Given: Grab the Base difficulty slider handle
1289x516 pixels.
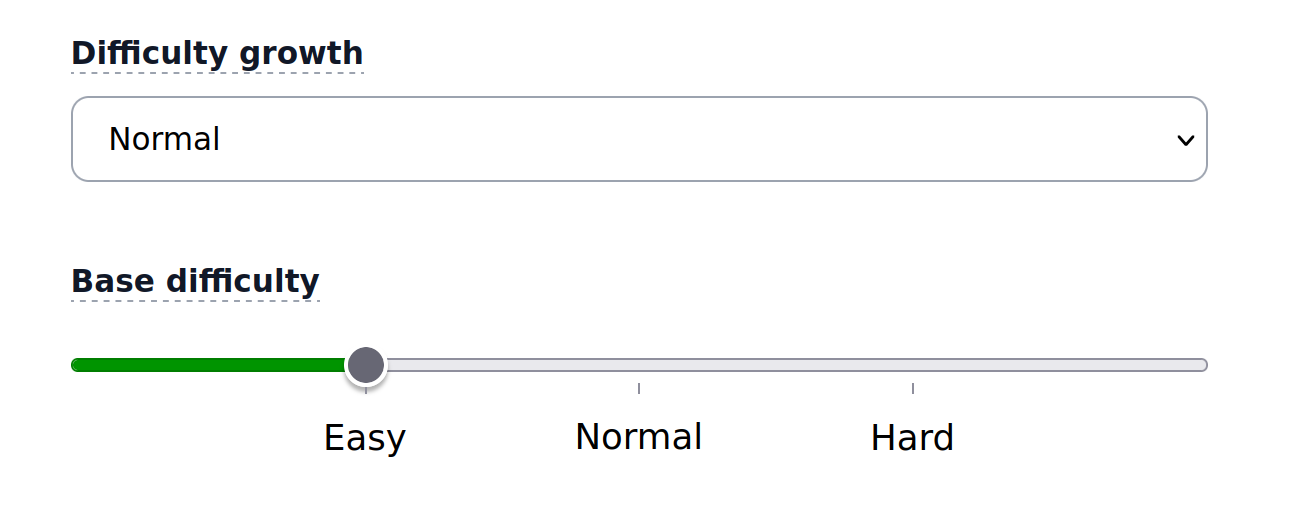Looking at the screenshot, I should click(x=366, y=365).
